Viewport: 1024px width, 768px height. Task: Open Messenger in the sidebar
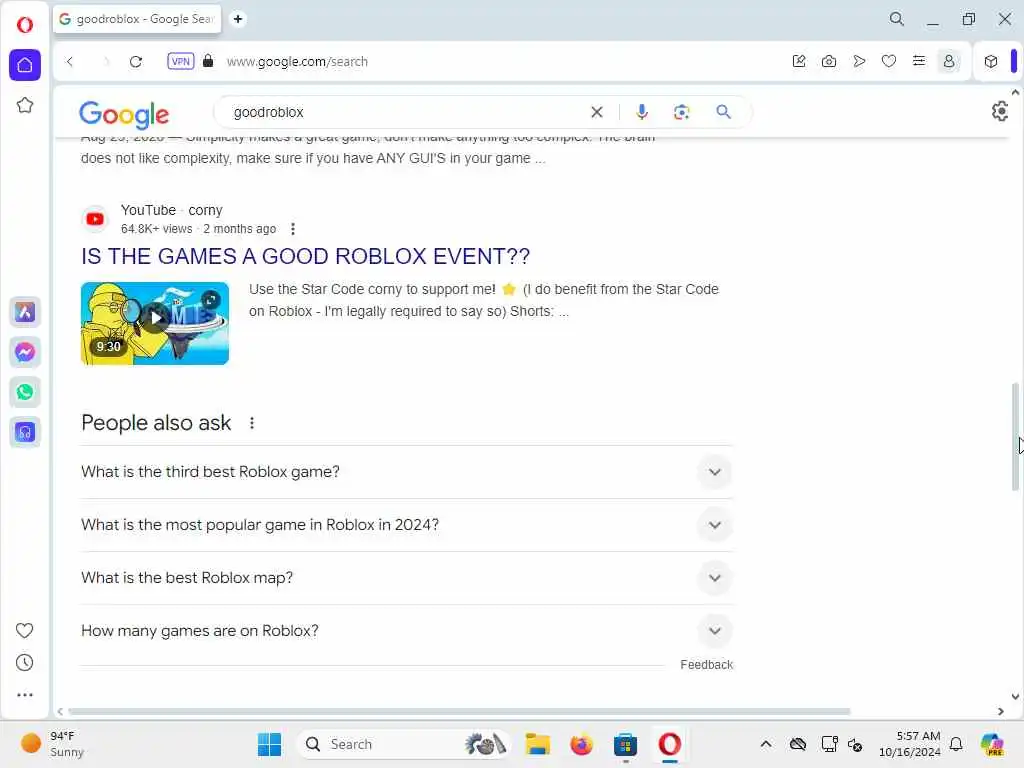[x=25, y=352]
